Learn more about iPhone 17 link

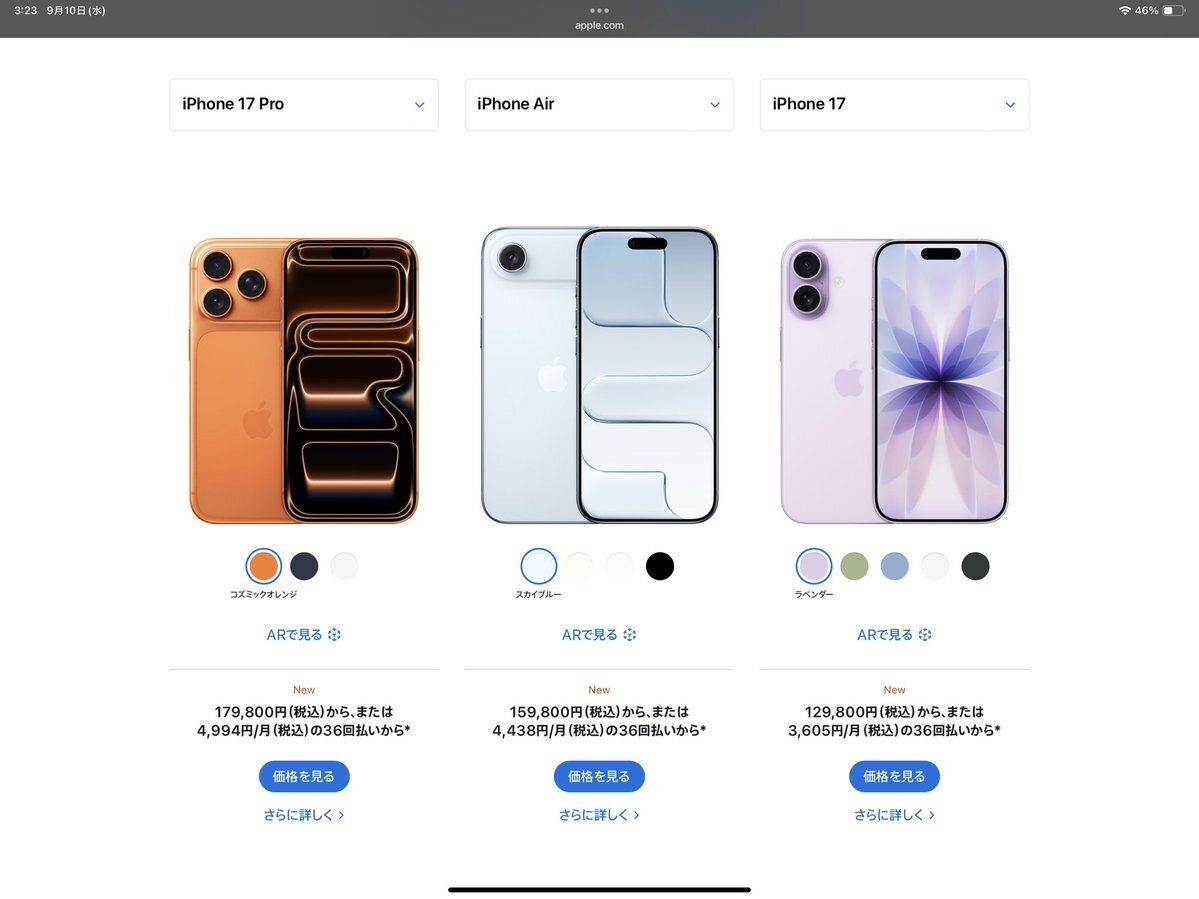click(x=894, y=816)
